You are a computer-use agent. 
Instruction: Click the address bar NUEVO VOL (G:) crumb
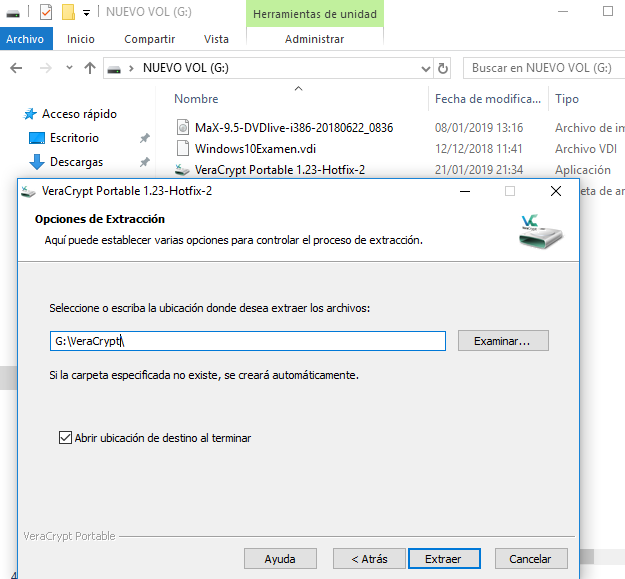coord(186,68)
